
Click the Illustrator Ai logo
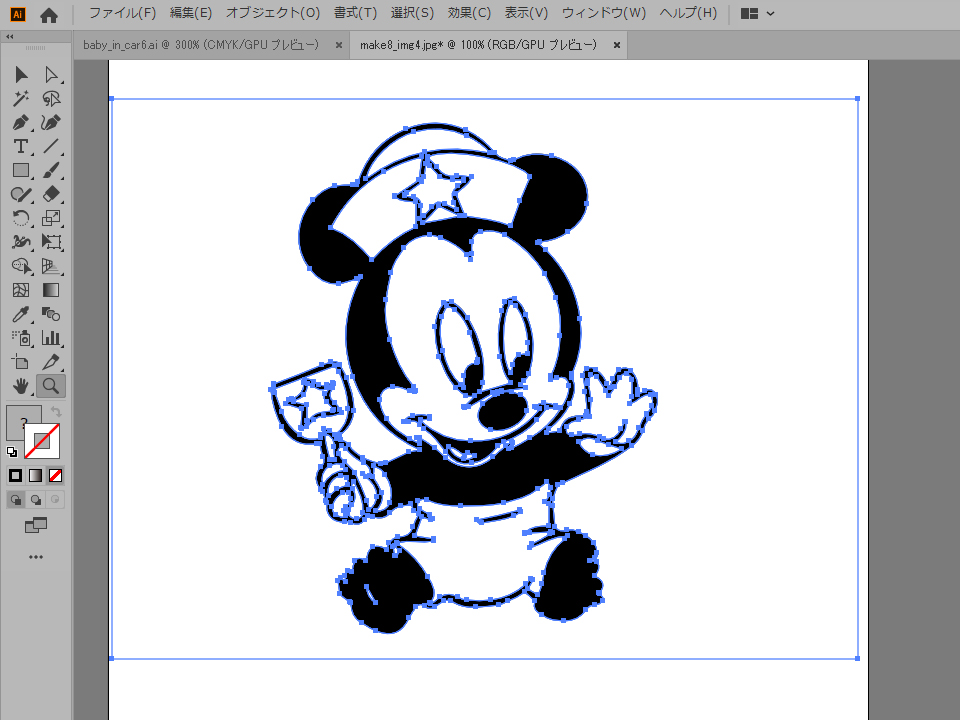coord(18,15)
